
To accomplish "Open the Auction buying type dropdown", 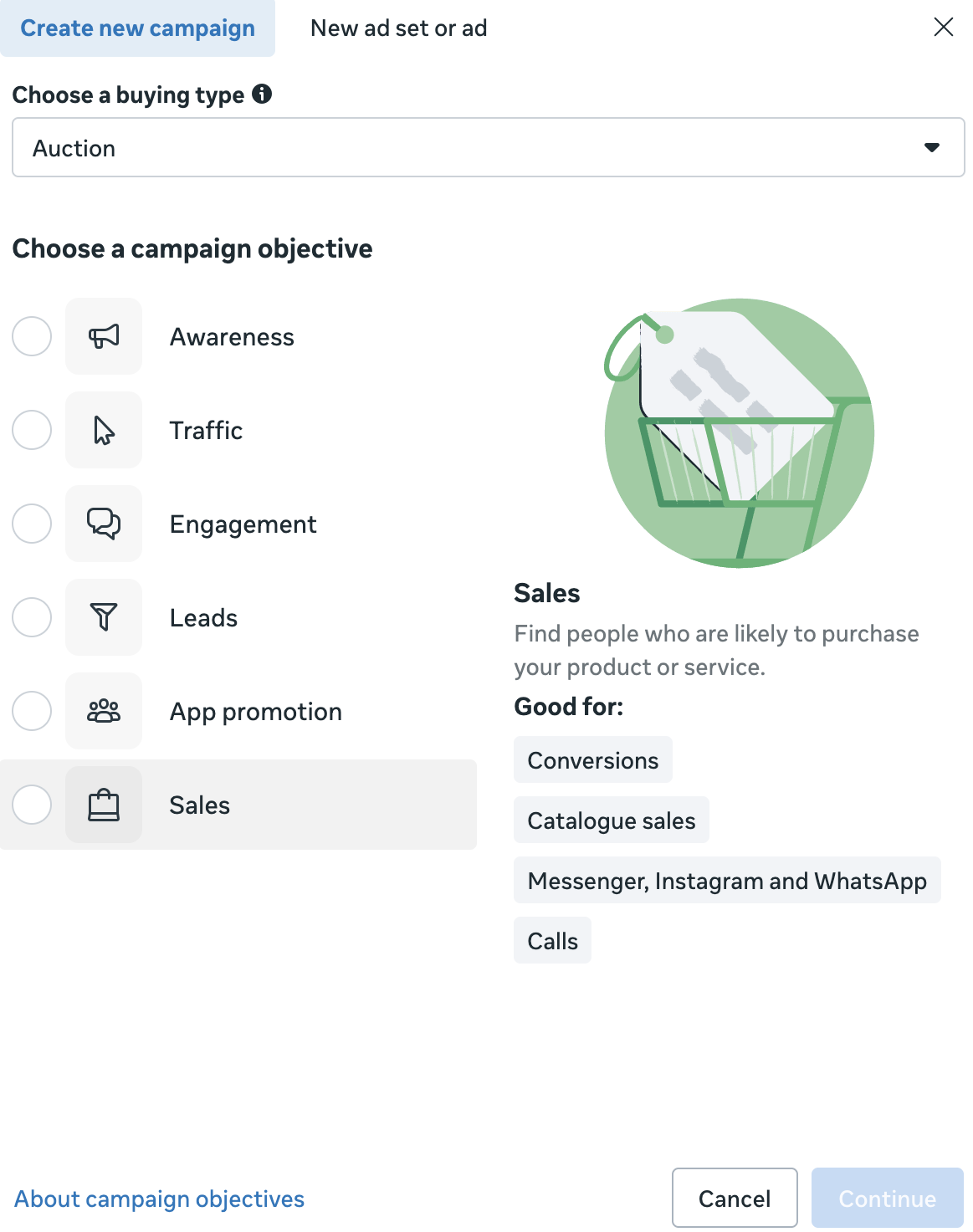I will point(488,148).
